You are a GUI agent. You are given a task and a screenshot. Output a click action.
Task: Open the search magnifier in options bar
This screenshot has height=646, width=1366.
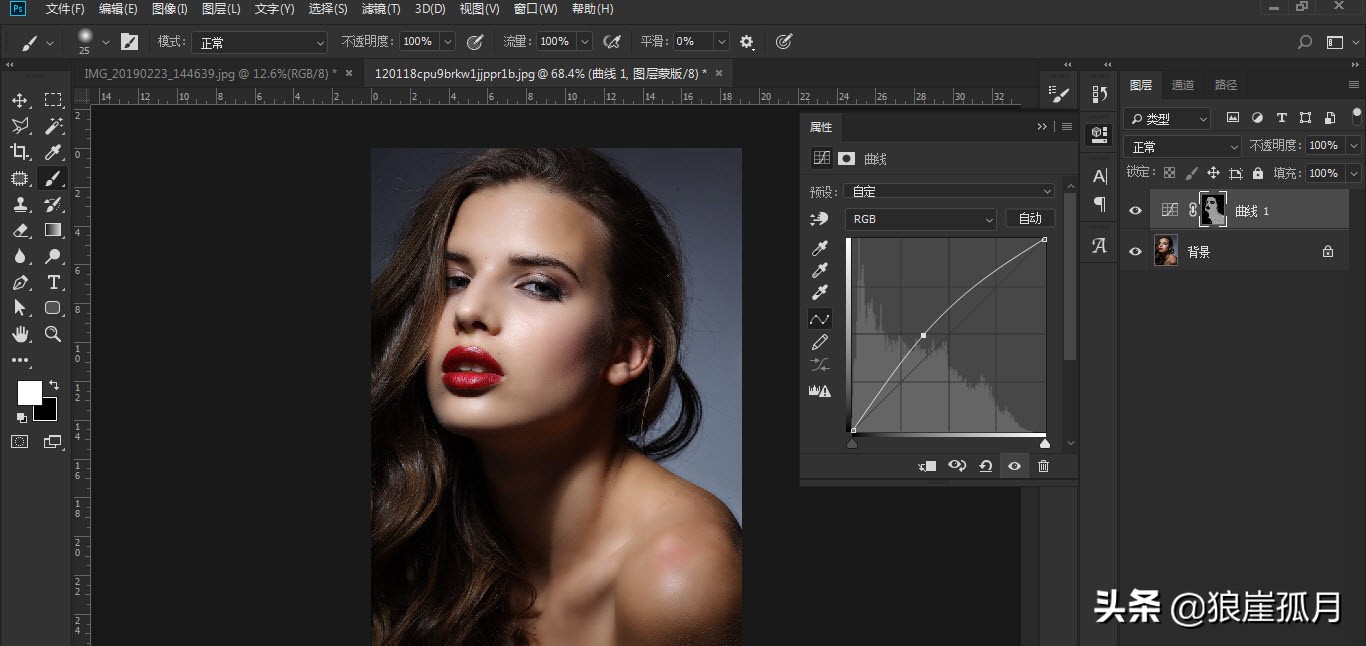pyautogui.click(x=1304, y=42)
